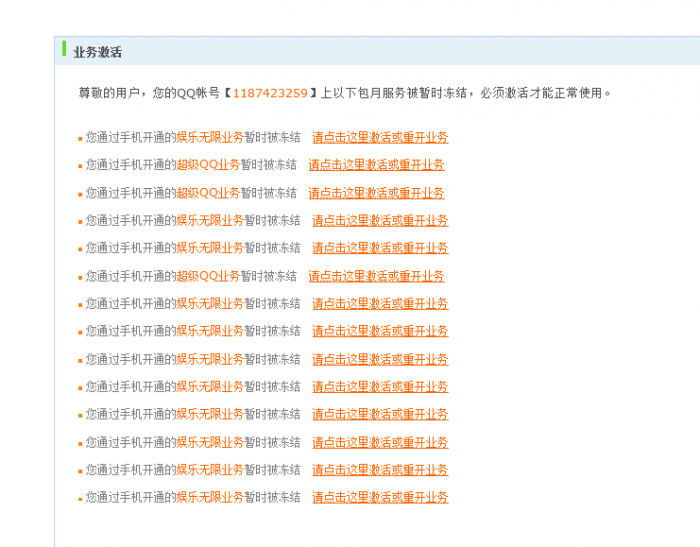Click 娱乐无限业务 text in the last row
This screenshot has height=547, width=700.
click(210, 497)
